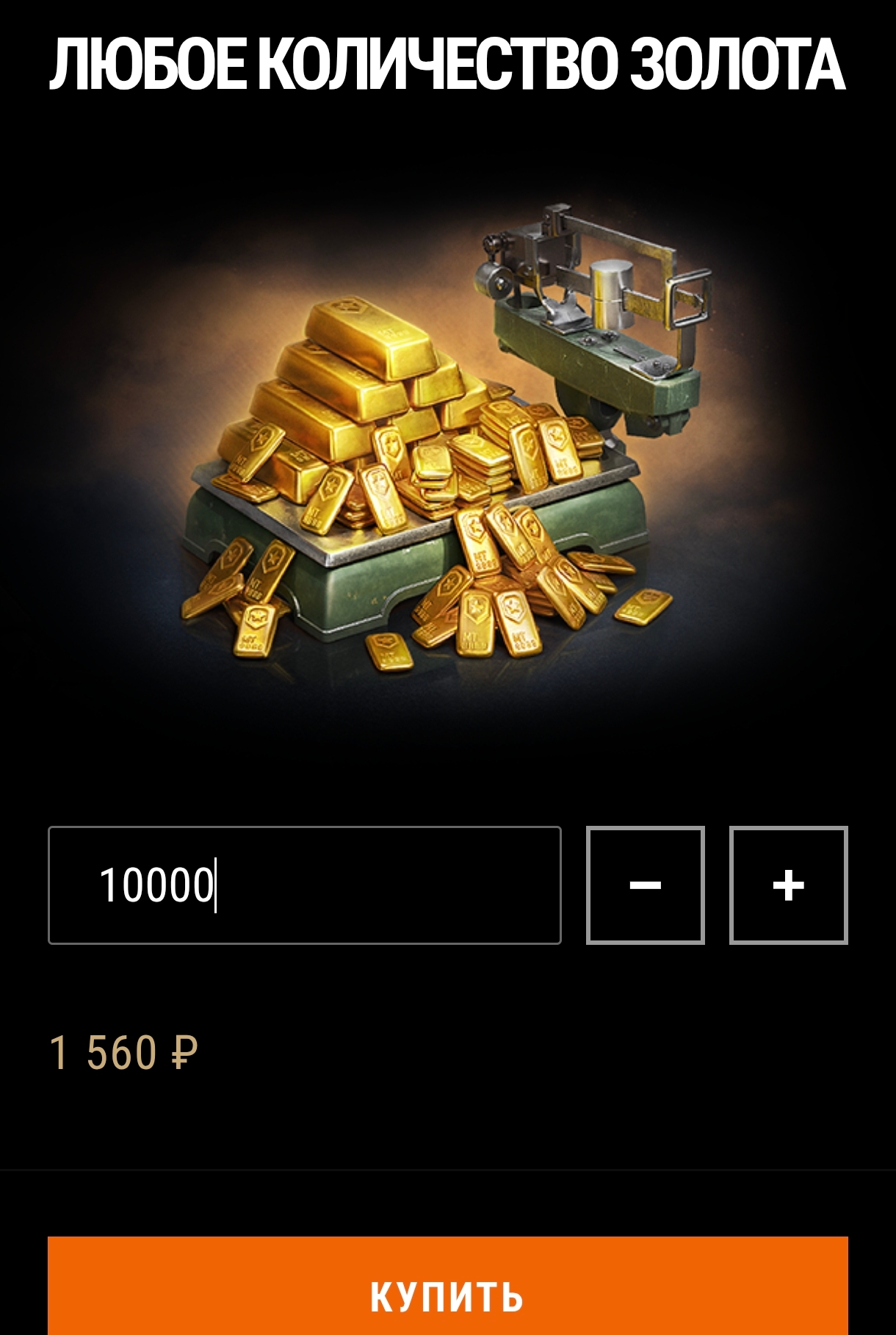Viewport: 896px width, 1335px height.
Task: Tap the digit 1 in the quantity field
Action: point(107,885)
